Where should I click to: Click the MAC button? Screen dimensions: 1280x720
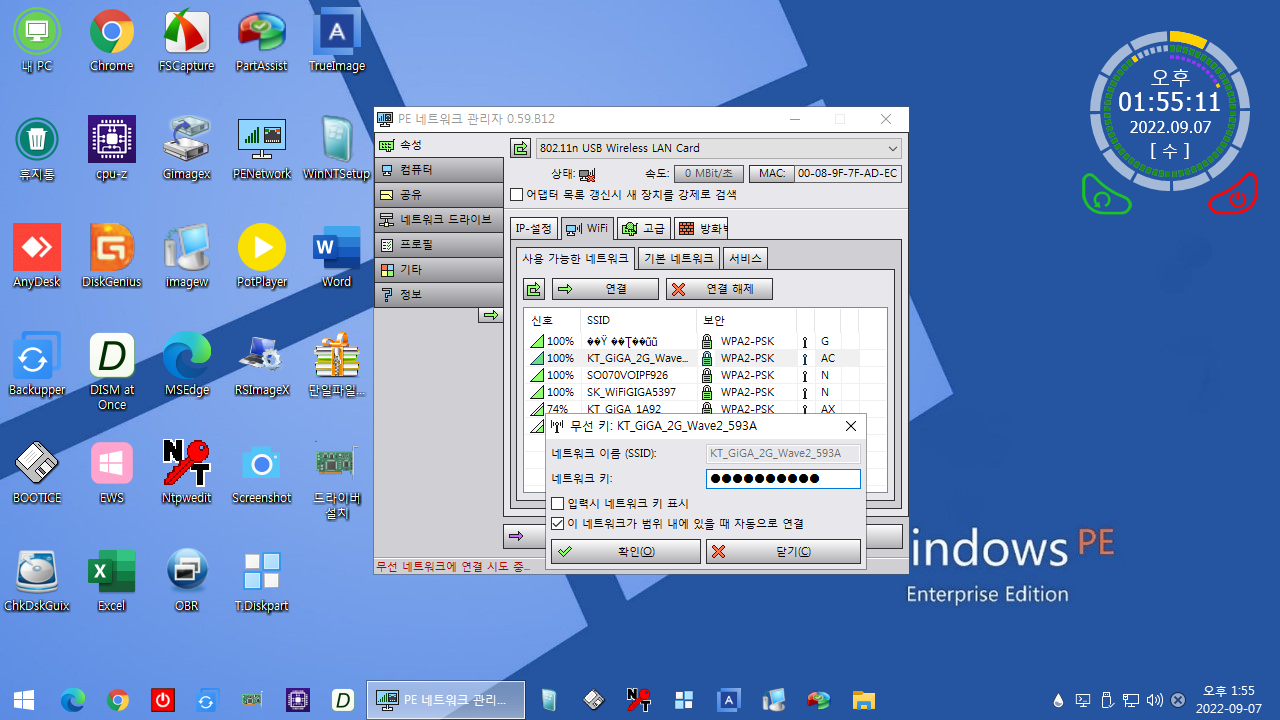coord(771,174)
